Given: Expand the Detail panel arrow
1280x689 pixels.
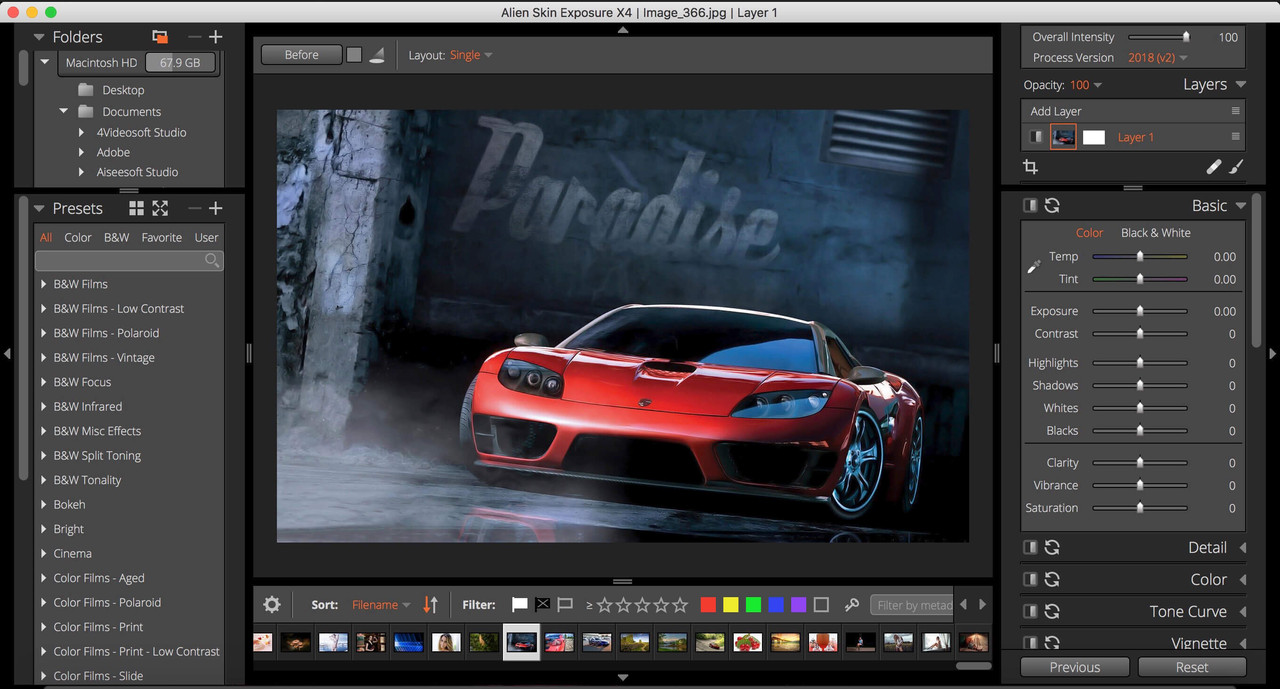Looking at the screenshot, I should [1243, 547].
